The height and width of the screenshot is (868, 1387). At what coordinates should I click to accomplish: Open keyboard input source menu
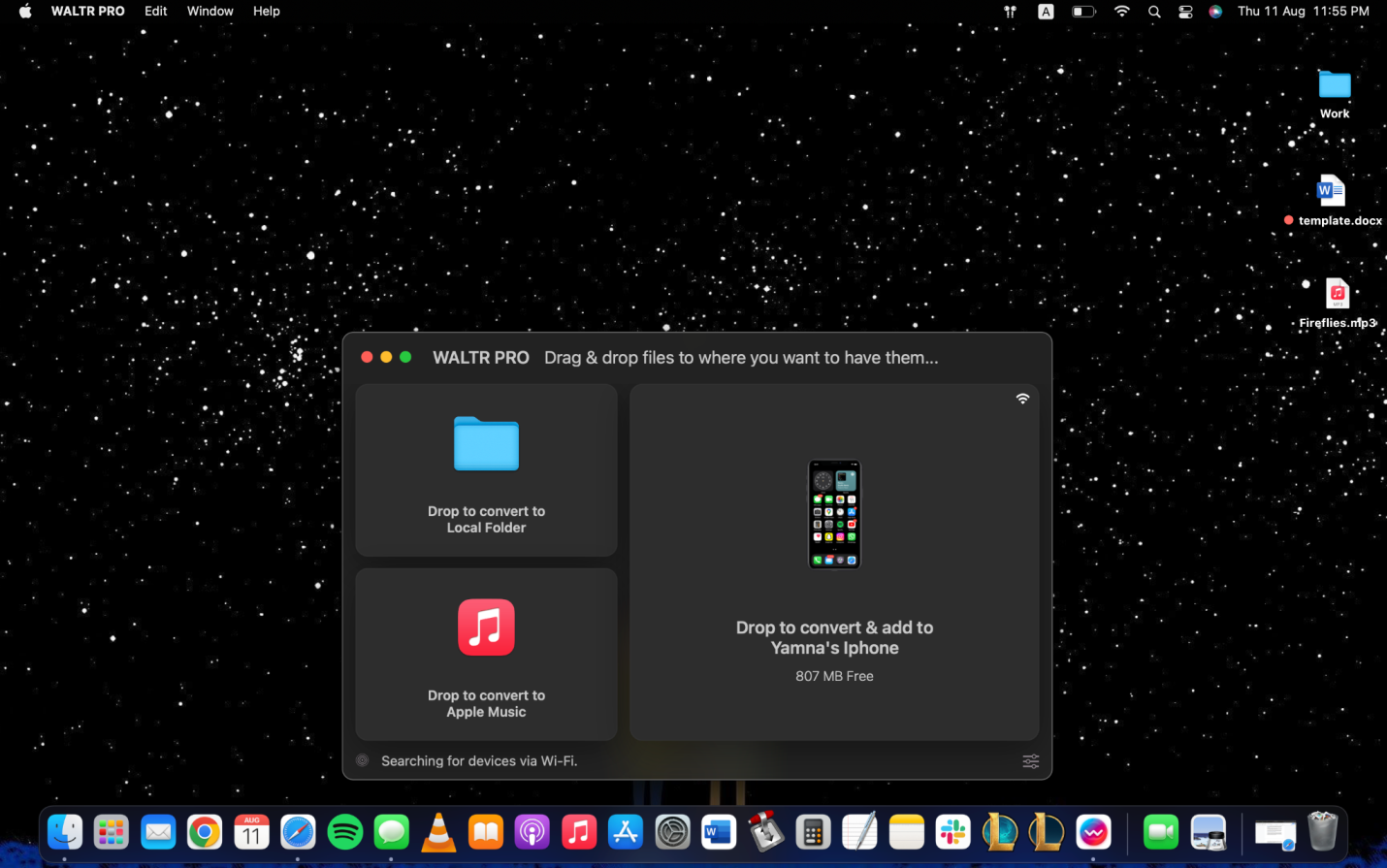coord(1046,12)
